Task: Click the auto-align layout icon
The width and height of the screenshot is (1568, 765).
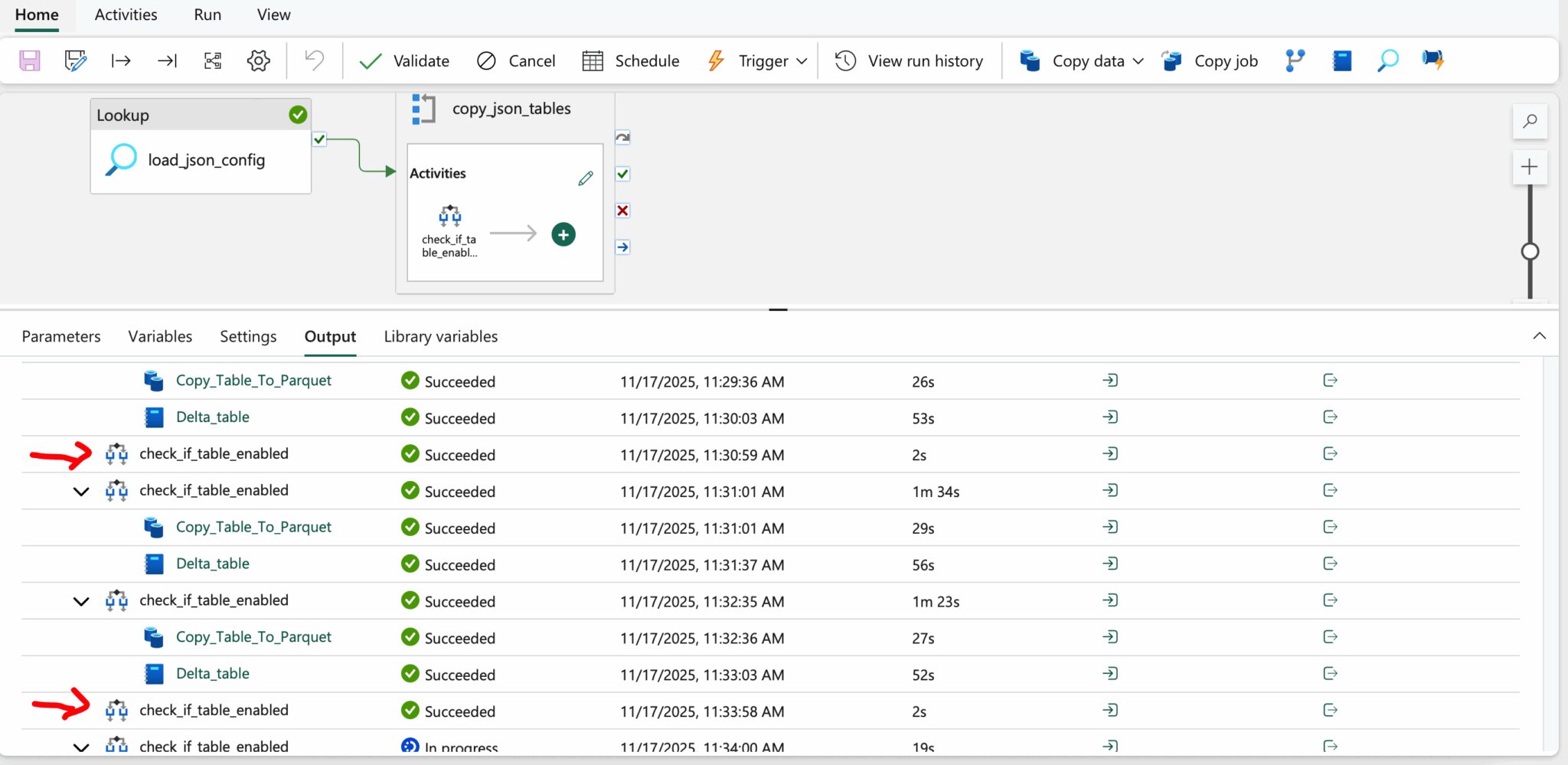Action: click(213, 60)
